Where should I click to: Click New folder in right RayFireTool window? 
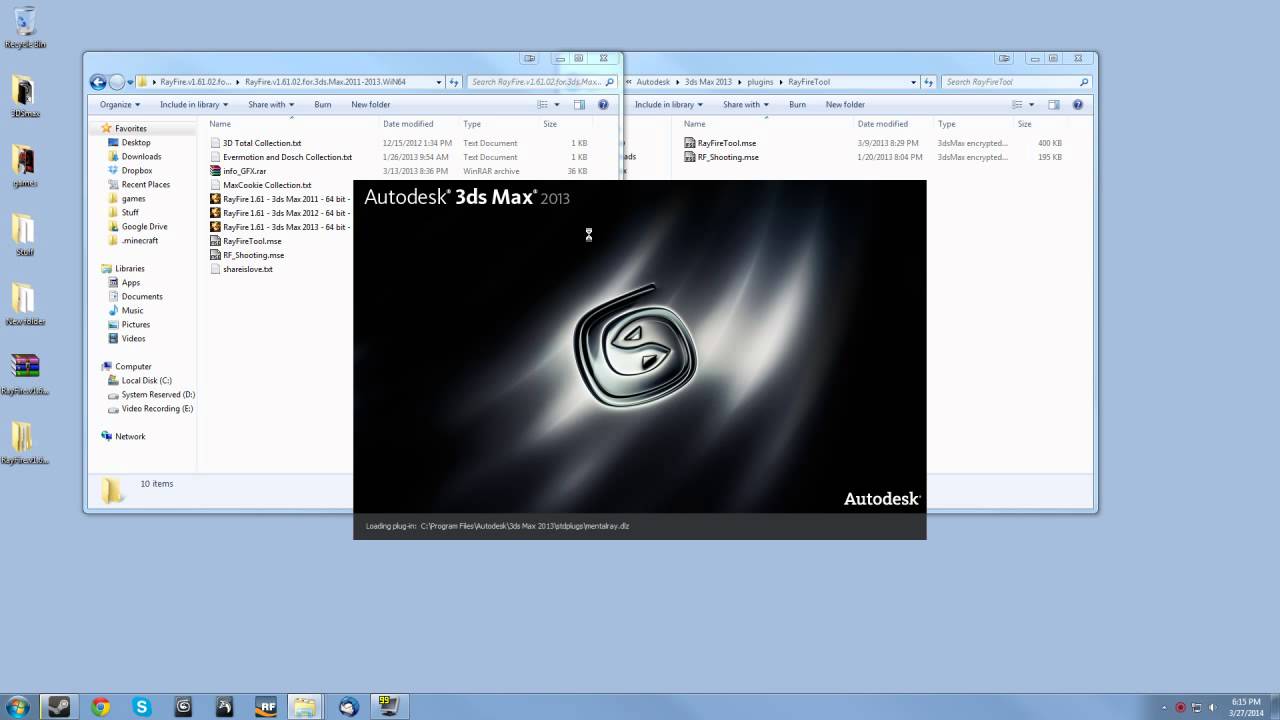click(x=845, y=104)
